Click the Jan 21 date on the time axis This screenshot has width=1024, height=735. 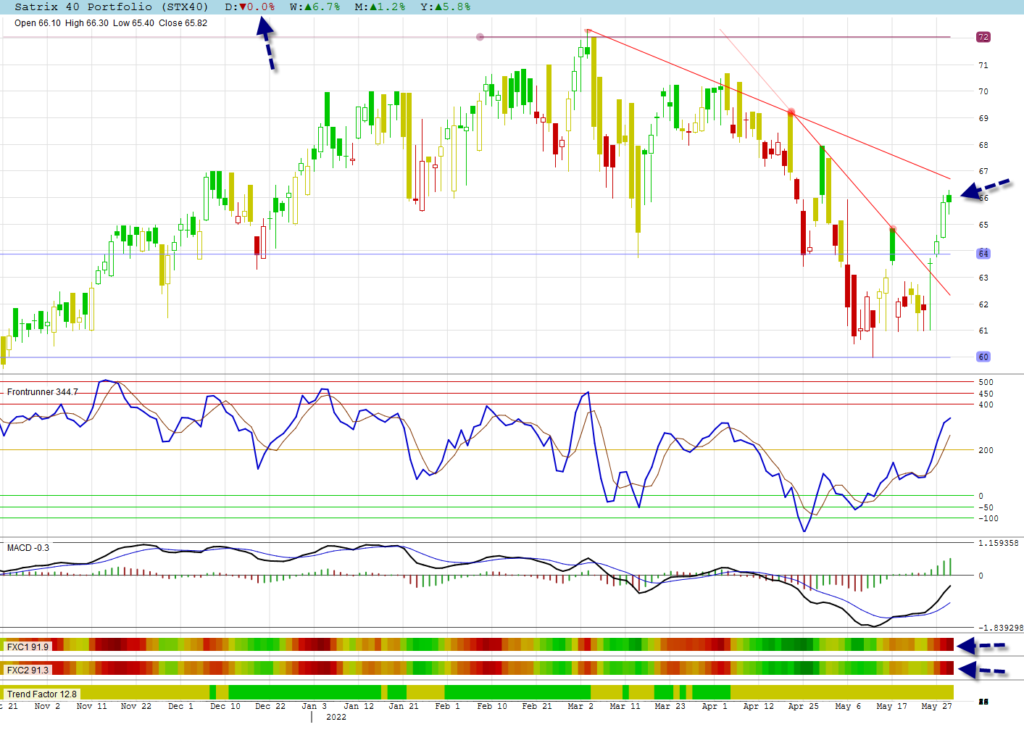pos(404,706)
